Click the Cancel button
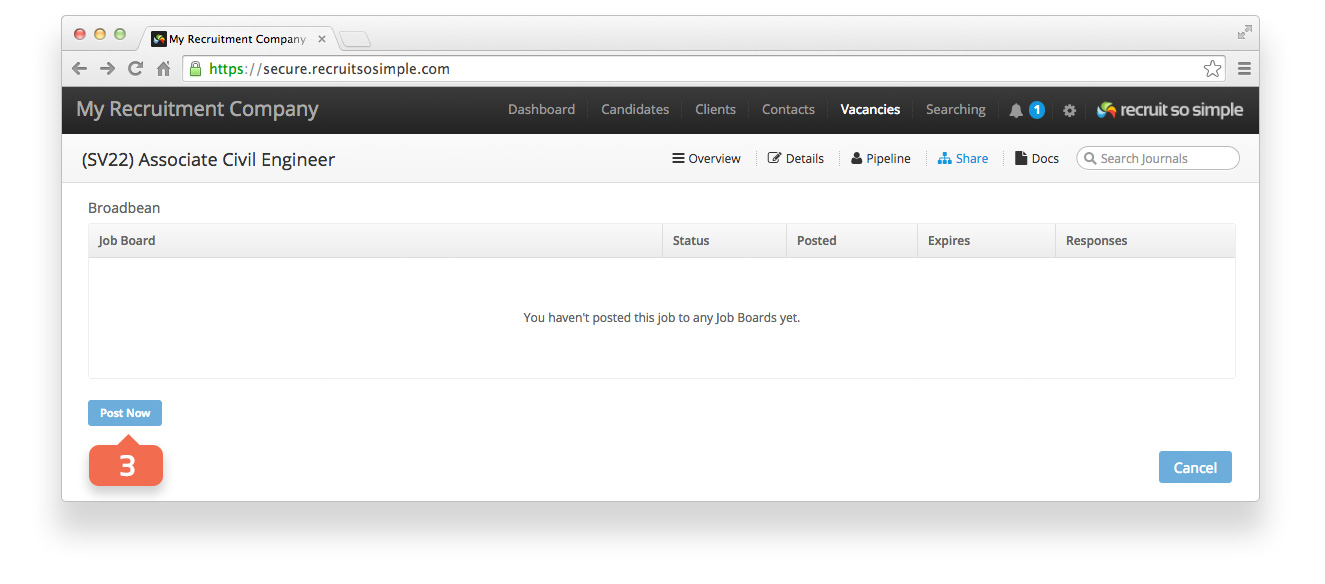Viewport: 1325px width, 584px height. coord(1195,467)
